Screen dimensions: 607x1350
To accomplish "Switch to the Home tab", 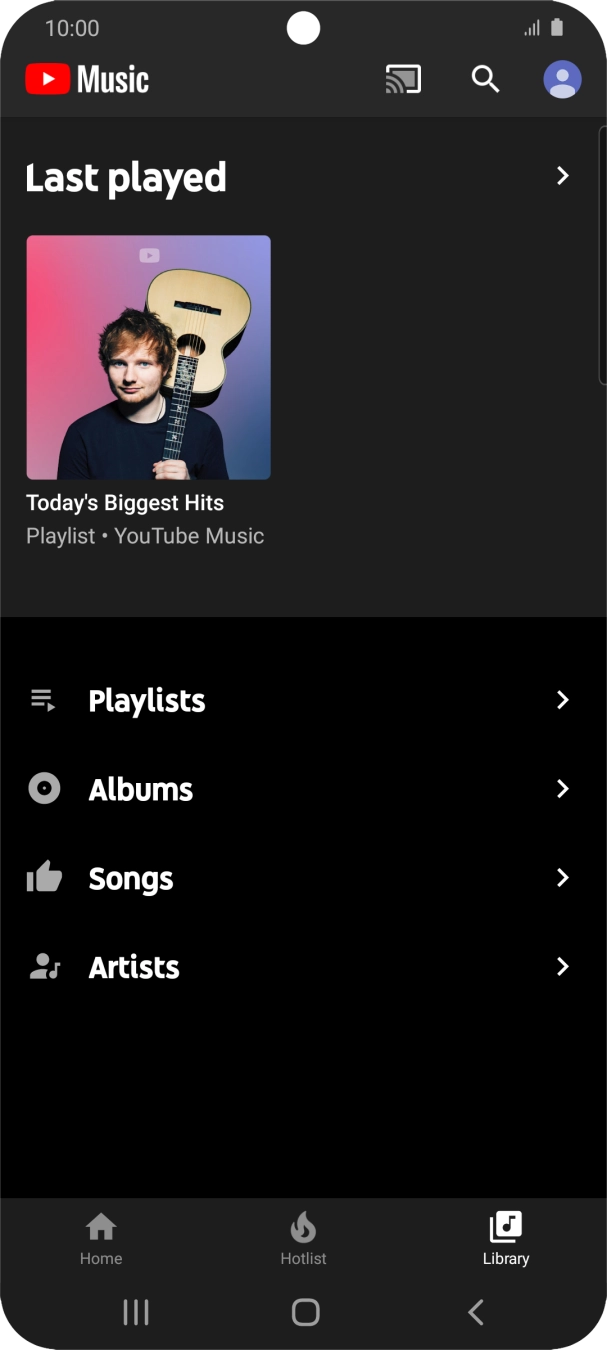I will (100, 1238).
